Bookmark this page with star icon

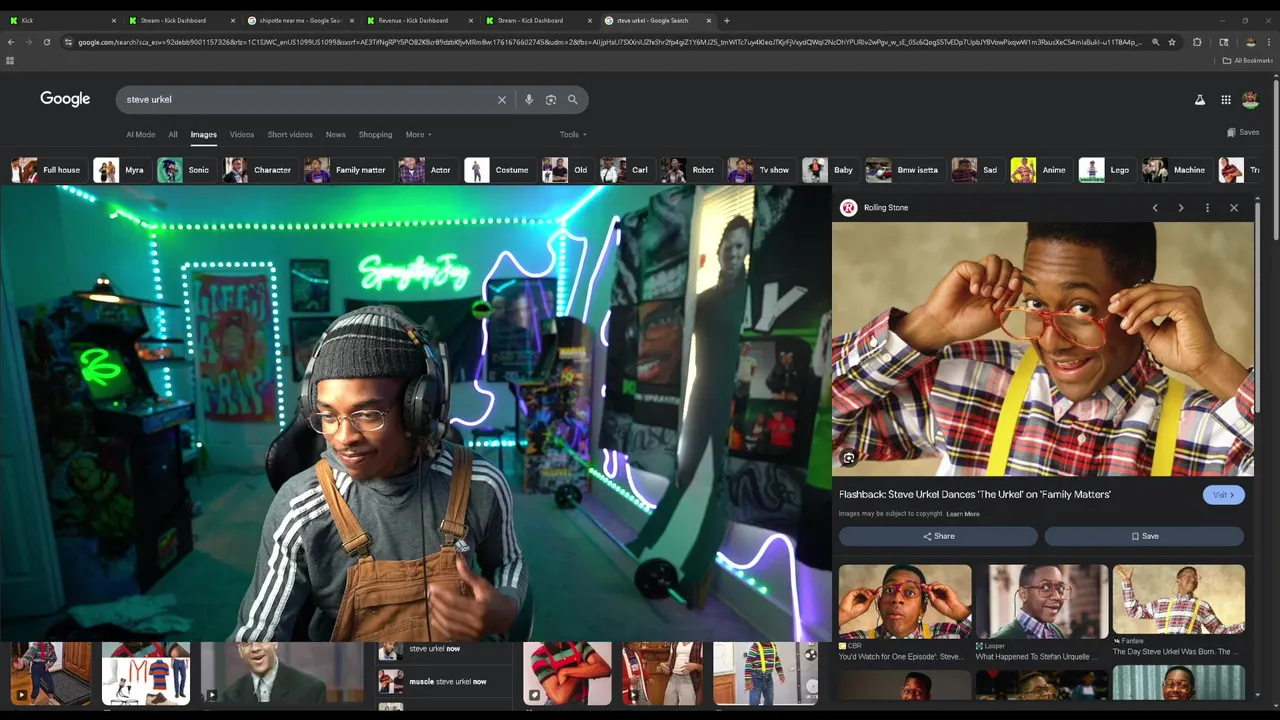pyautogui.click(x=1172, y=42)
